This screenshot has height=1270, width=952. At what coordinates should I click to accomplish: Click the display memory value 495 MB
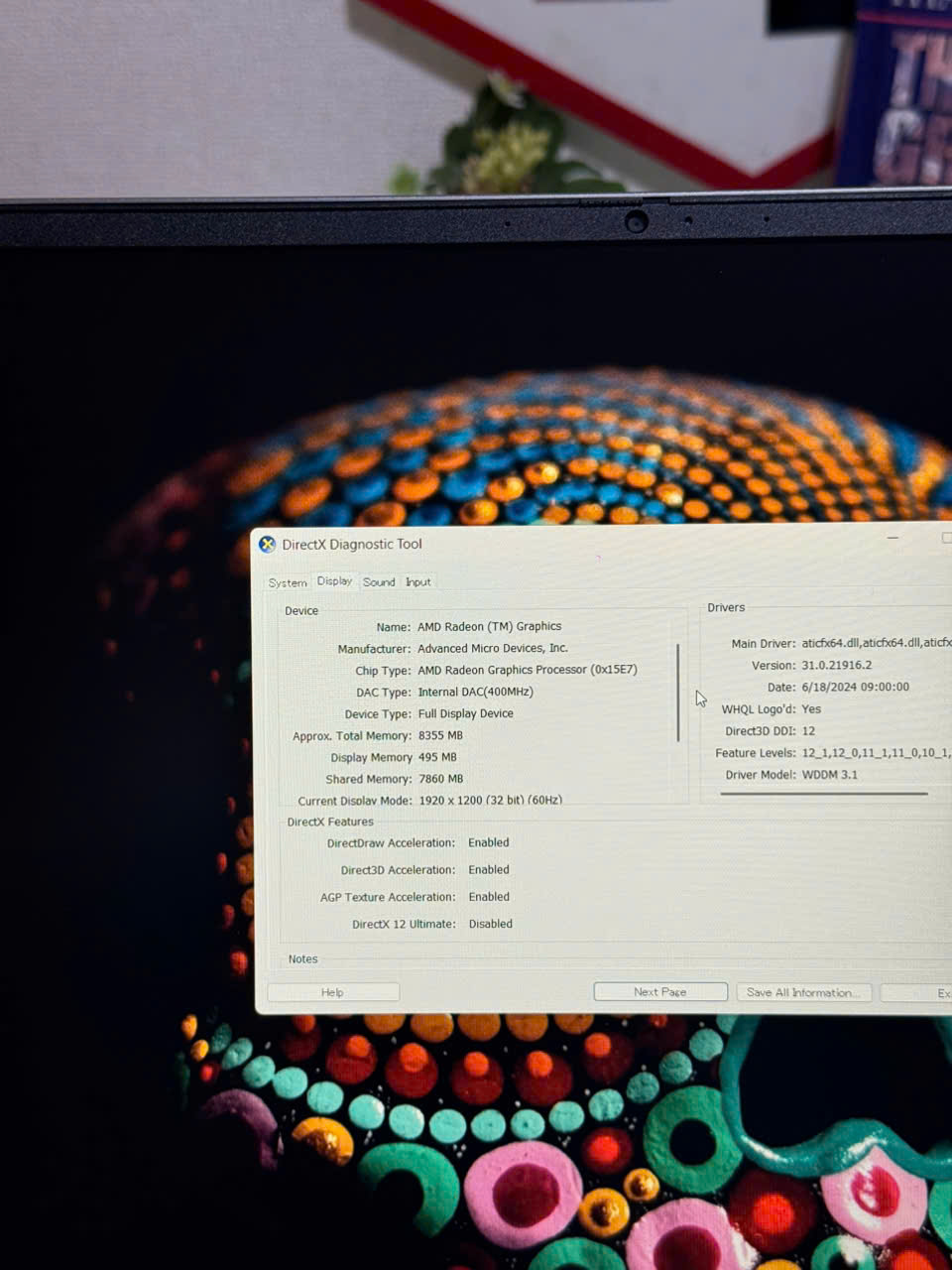437,757
